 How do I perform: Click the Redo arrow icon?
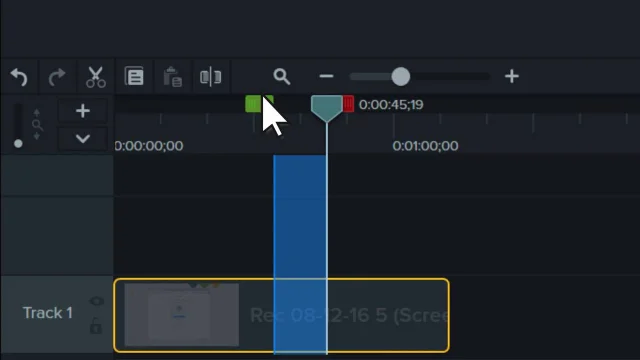[57, 77]
